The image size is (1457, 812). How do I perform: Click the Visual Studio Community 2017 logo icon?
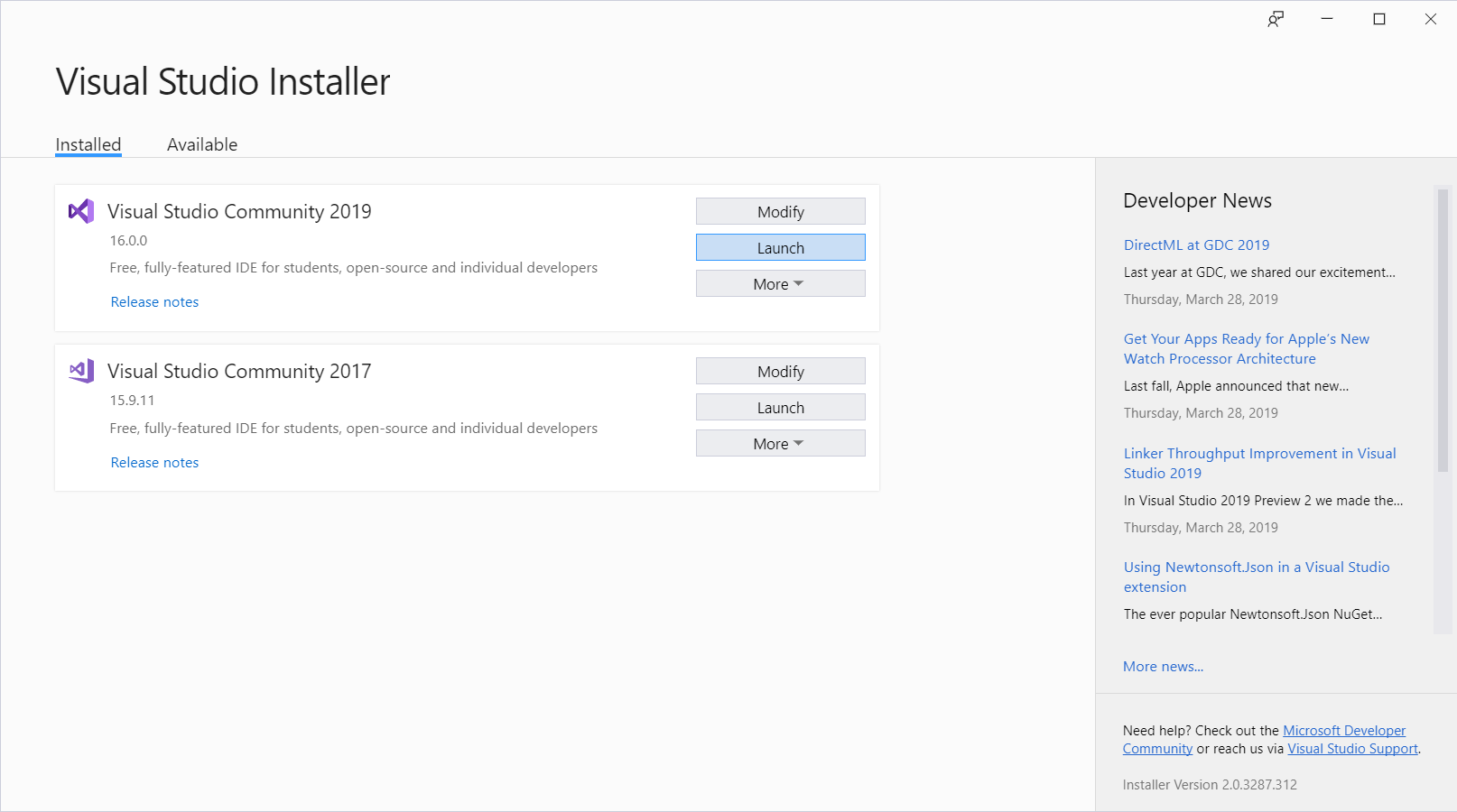pyautogui.click(x=81, y=371)
